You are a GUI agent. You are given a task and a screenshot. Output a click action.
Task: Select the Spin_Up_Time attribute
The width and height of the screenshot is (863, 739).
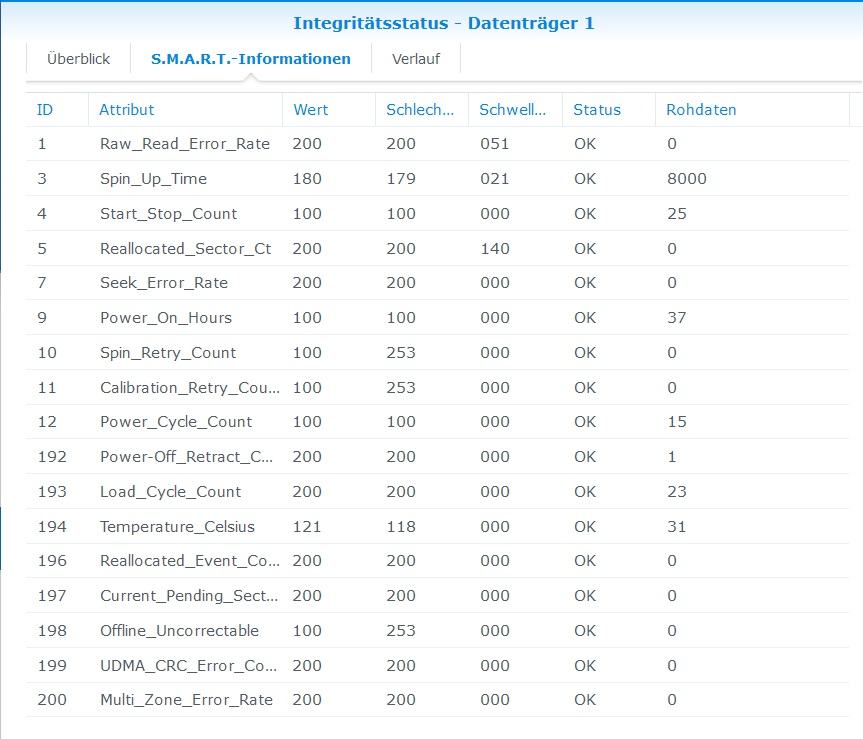click(154, 179)
